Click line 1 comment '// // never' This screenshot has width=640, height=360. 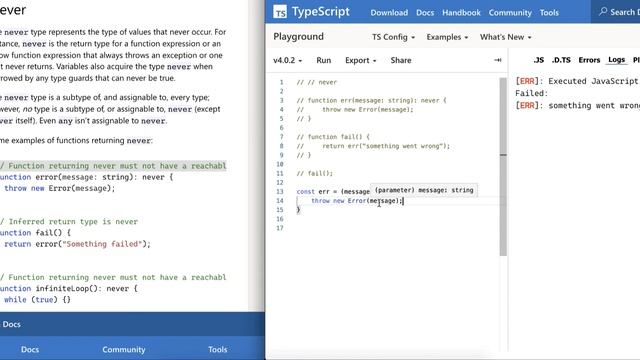317,82
